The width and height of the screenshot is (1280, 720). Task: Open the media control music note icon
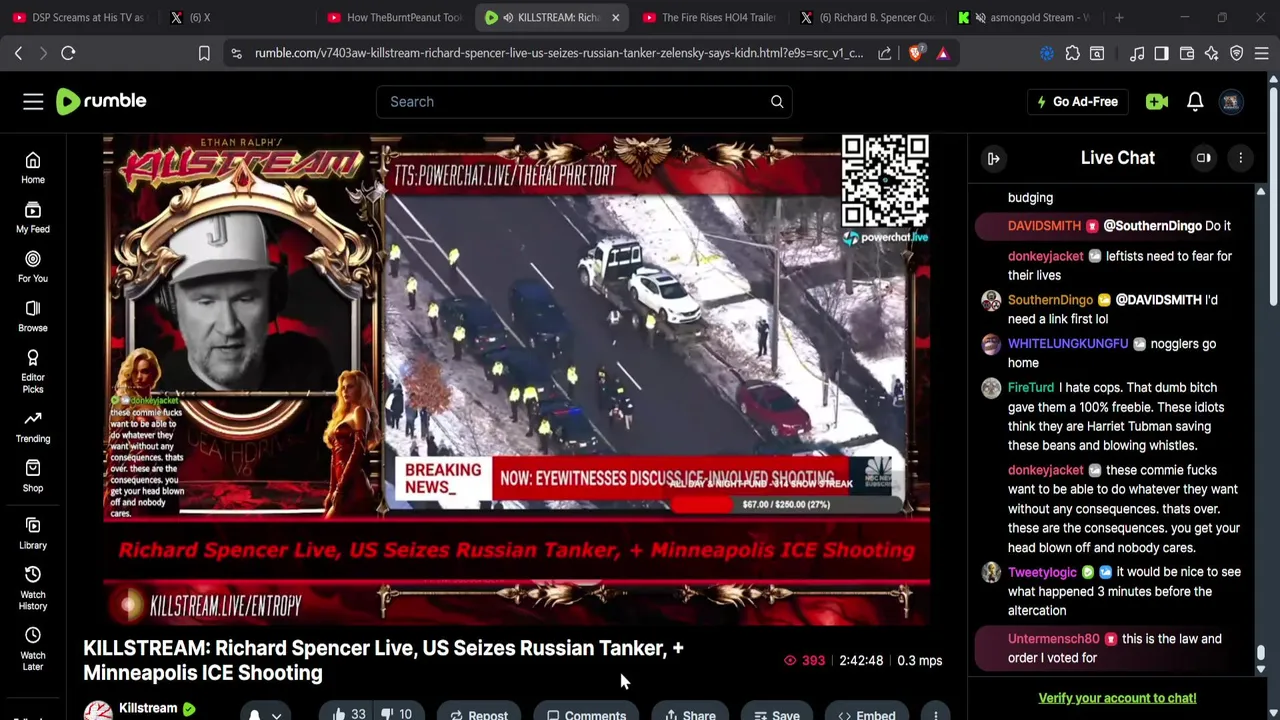click(1137, 53)
